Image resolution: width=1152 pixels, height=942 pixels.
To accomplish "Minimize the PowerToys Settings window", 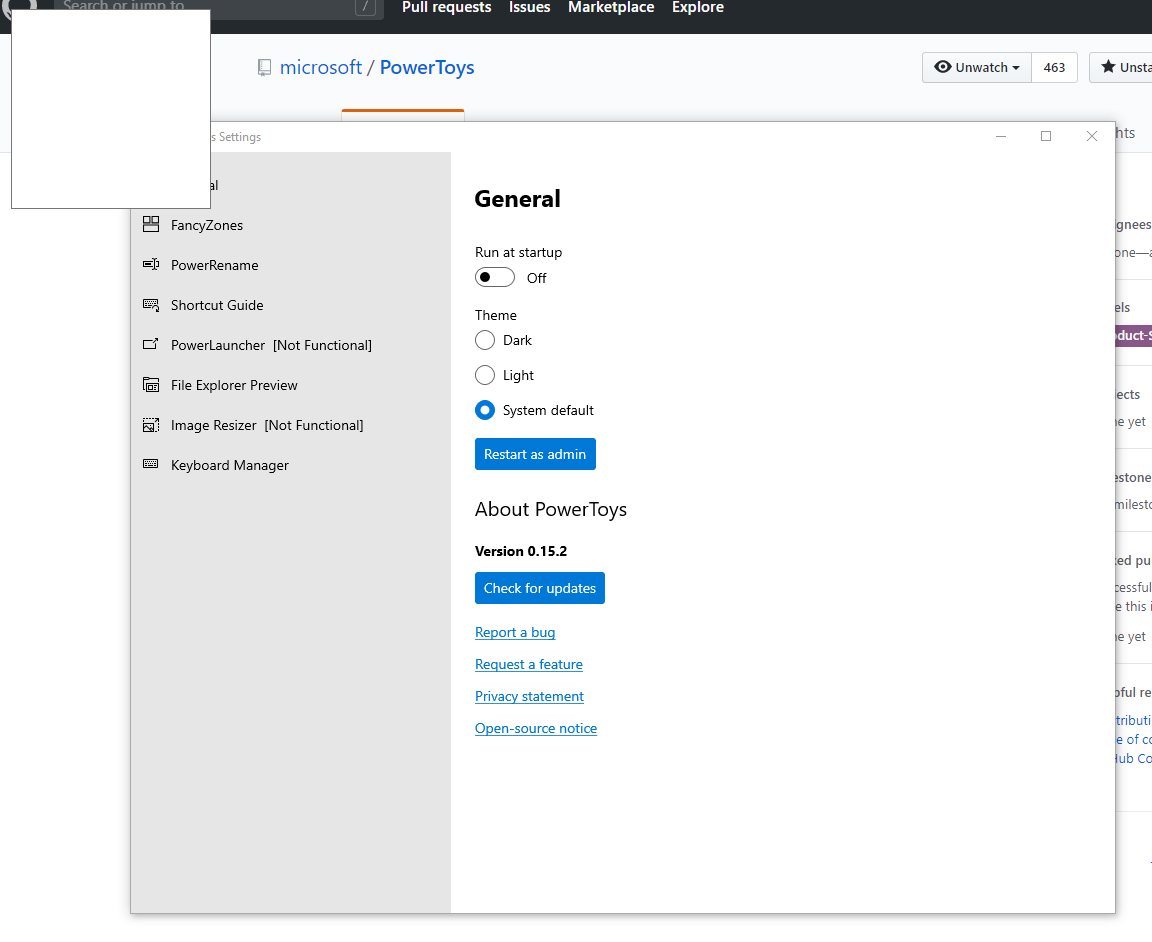I will tap(1001, 136).
